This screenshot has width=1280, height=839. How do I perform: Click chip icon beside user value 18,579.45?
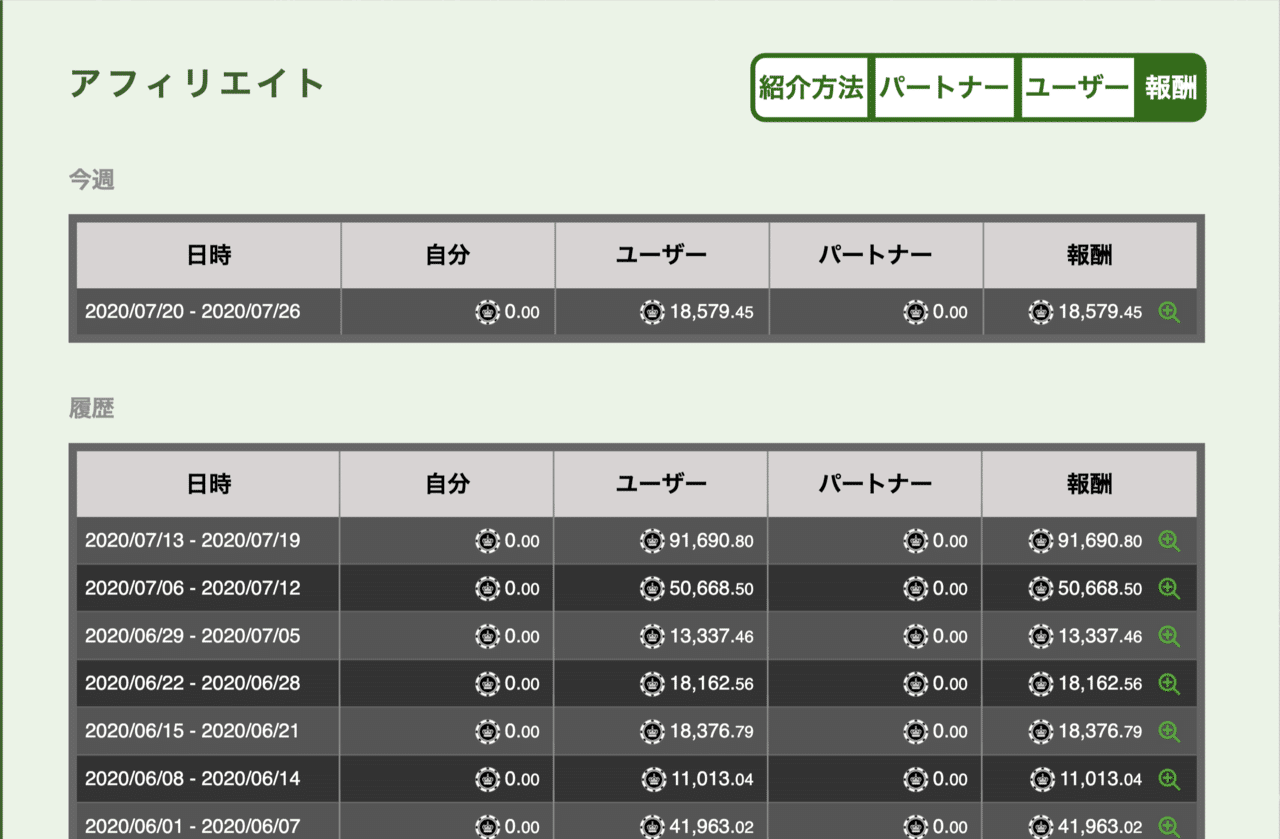(652, 312)
